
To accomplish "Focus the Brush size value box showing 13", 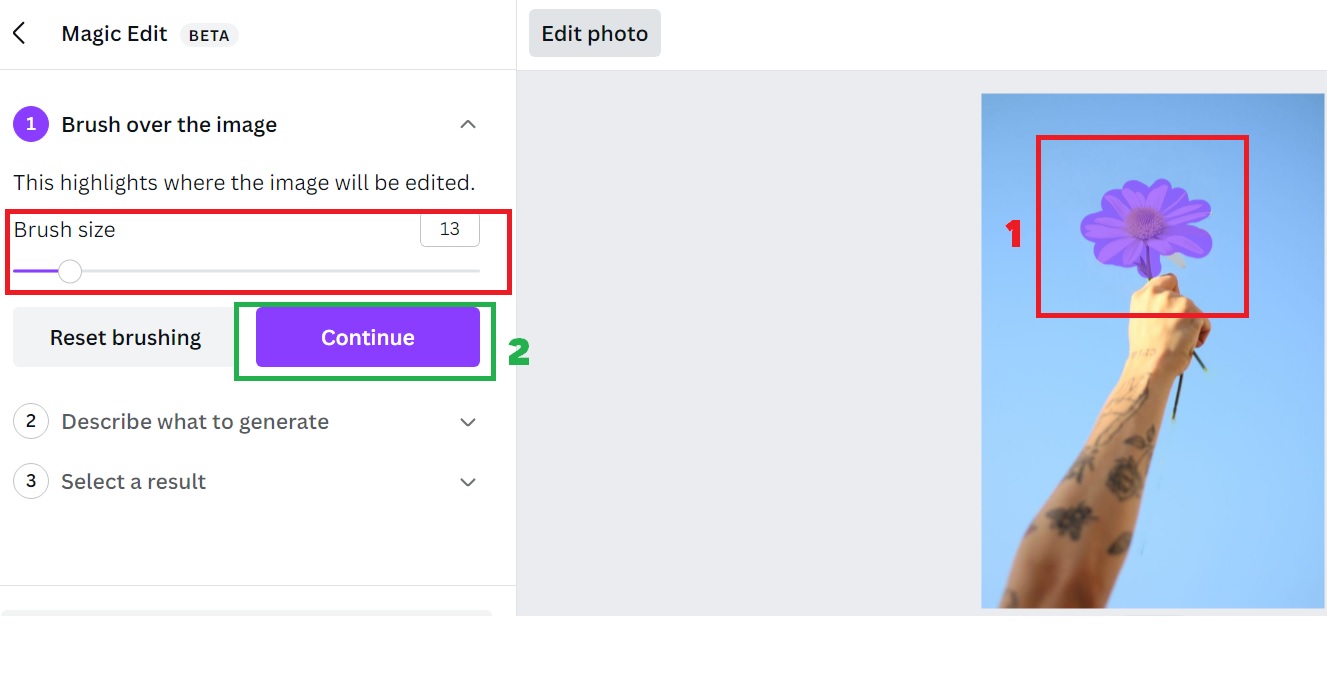I will 450,230.
